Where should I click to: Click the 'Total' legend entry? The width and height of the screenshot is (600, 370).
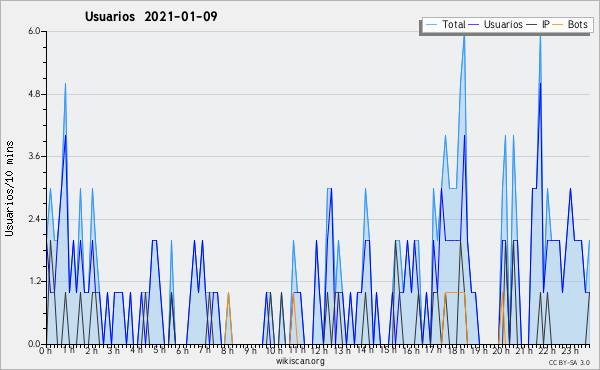[x=445, y=24]
